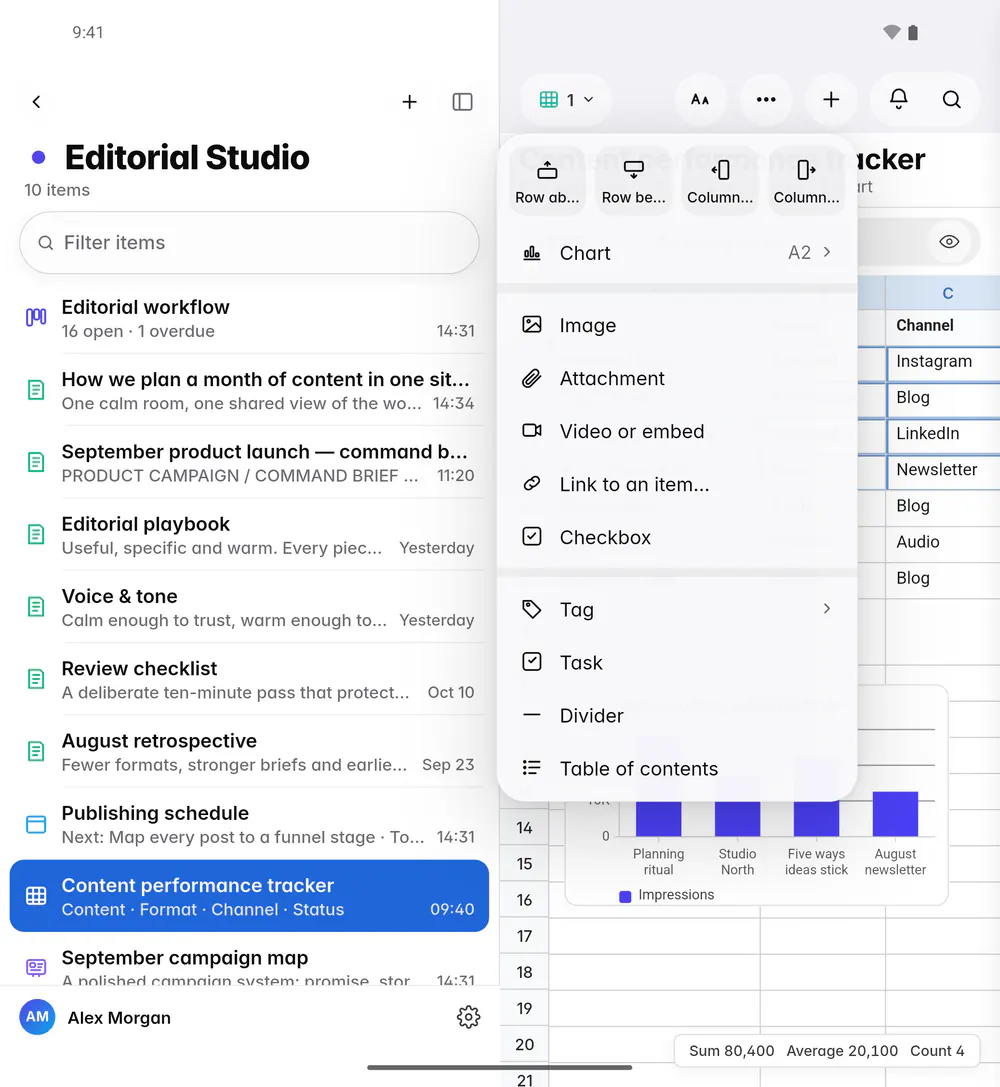Open How we plan a month of content
The width and height of the screenshot is (1000, 1087).
click(x=249, y=391)
